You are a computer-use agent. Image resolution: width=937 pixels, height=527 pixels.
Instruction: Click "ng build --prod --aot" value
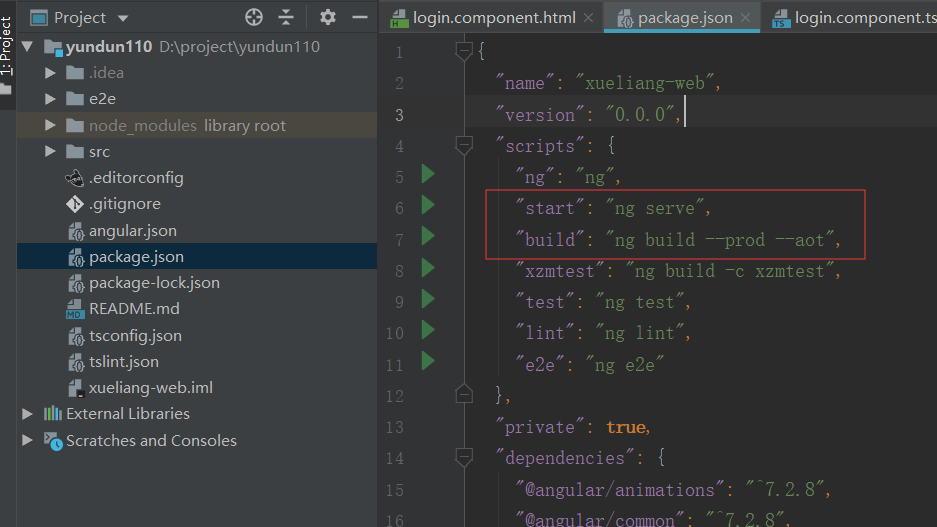719,240
